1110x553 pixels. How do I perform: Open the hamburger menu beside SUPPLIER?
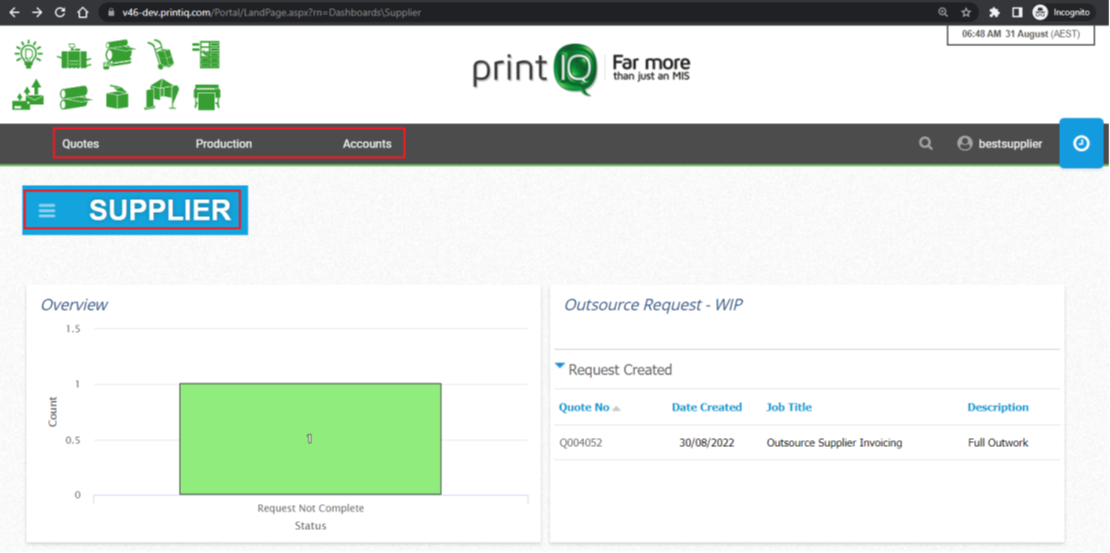tap(47, 210)
